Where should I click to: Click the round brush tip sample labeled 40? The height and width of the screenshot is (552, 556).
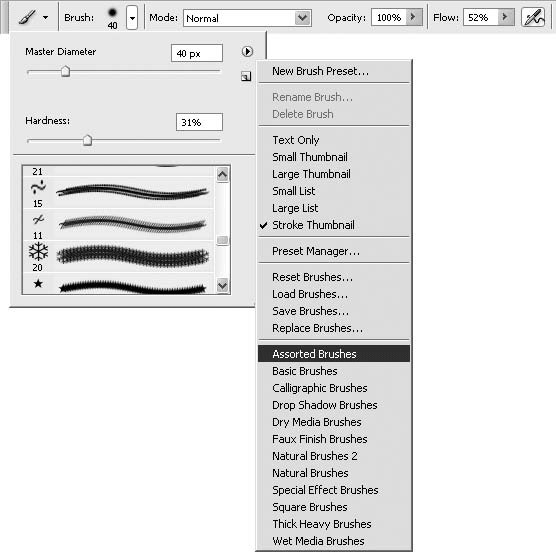112,18
